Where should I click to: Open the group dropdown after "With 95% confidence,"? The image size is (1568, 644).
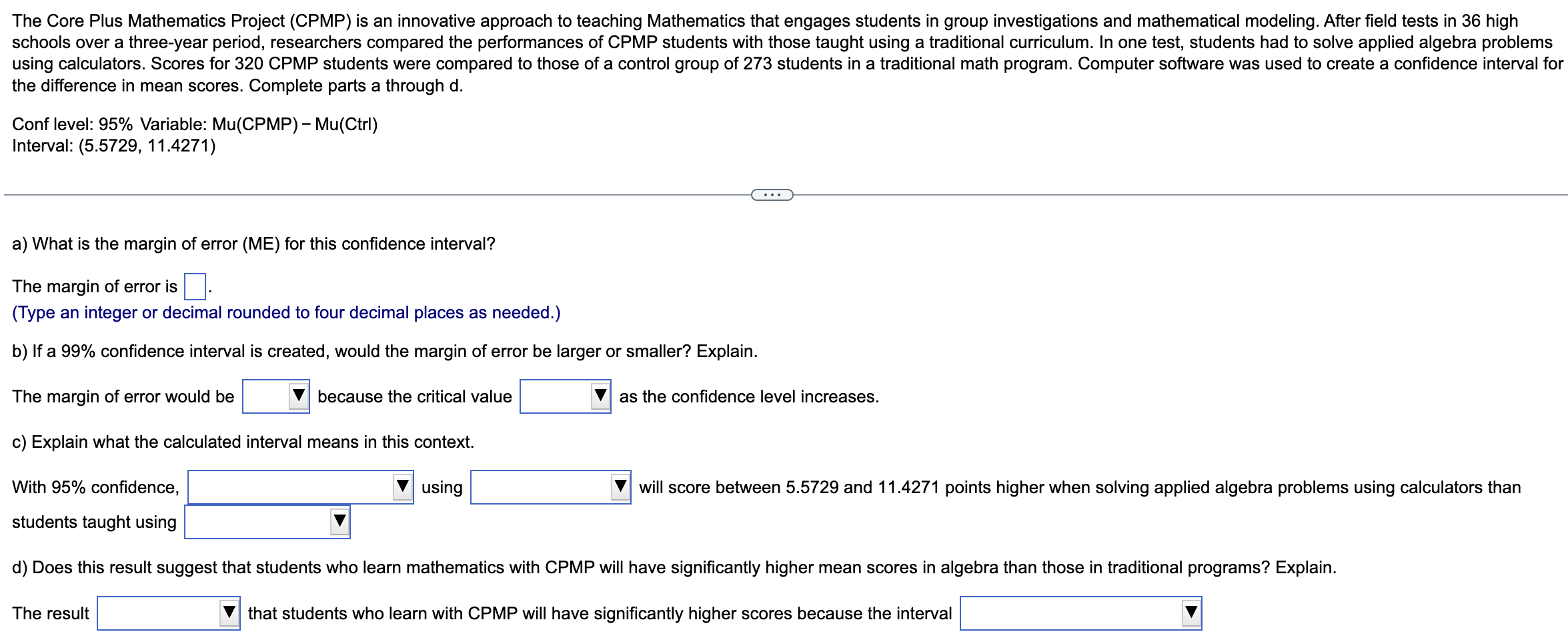300,488
